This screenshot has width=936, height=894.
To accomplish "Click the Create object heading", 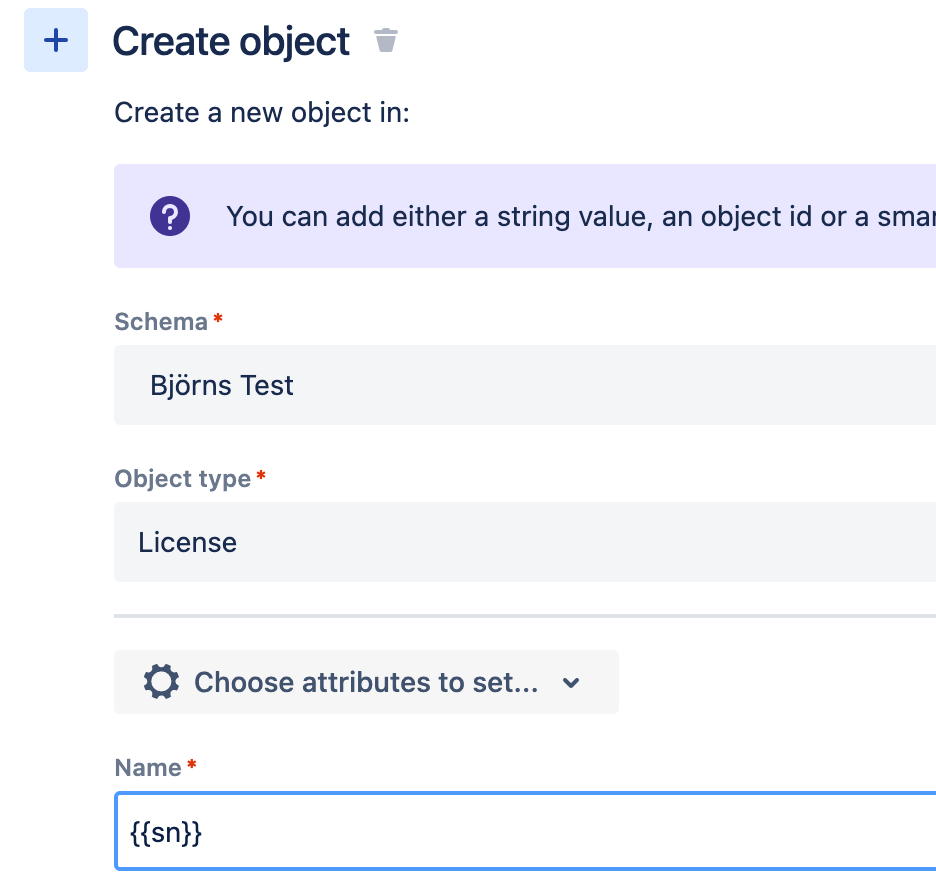I will [x=231, y=41].
